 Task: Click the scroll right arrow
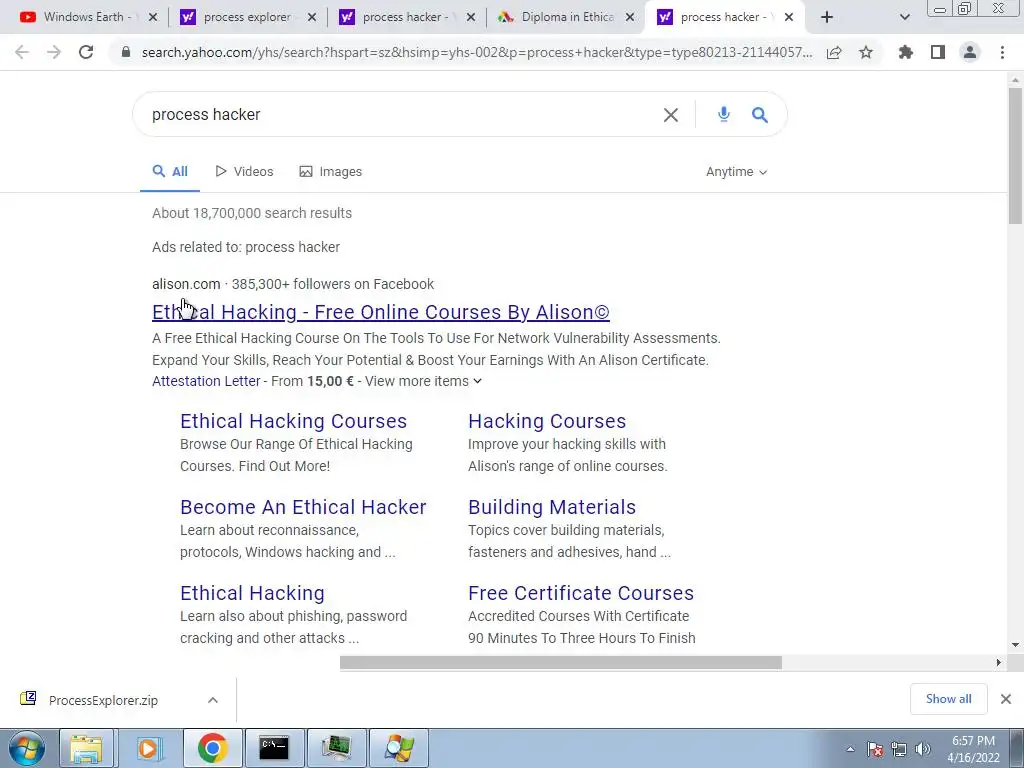(999, 663)
